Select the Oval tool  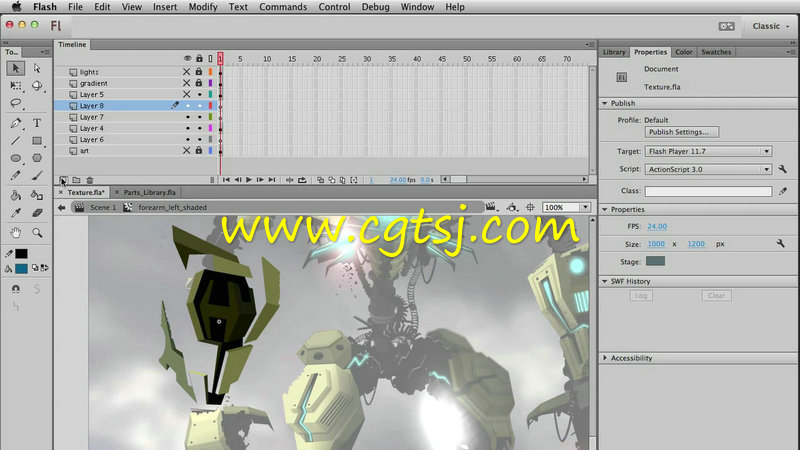pyautogui.click(x=16, y=158)
